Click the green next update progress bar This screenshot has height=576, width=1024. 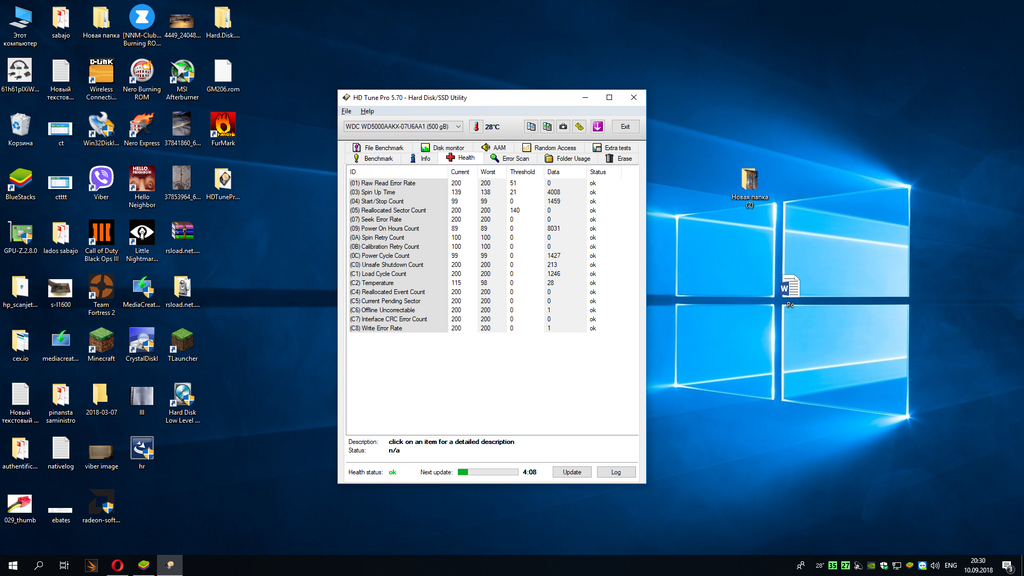coord(487,472)
